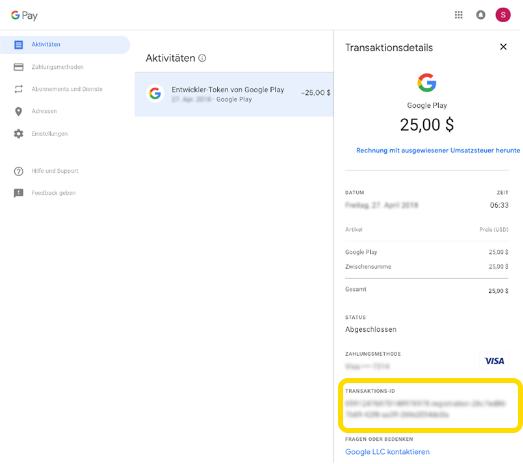The height and width of the screenshot is (464, 523).
Task: Open the notifications bell
Action: click(x=480, y=15)
